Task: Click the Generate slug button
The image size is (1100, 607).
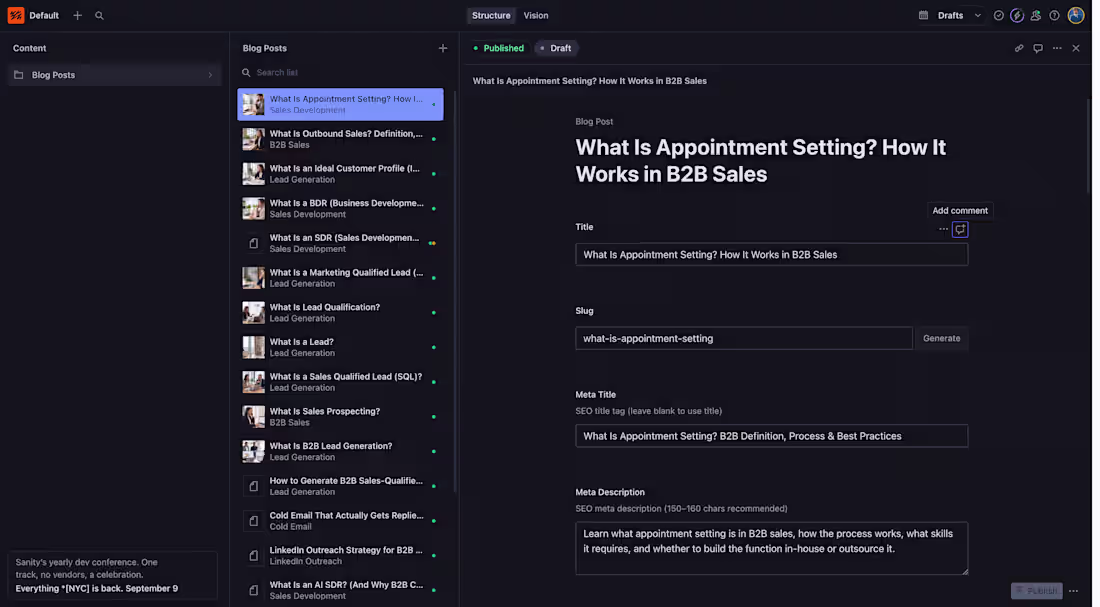Action: (941, 338)
